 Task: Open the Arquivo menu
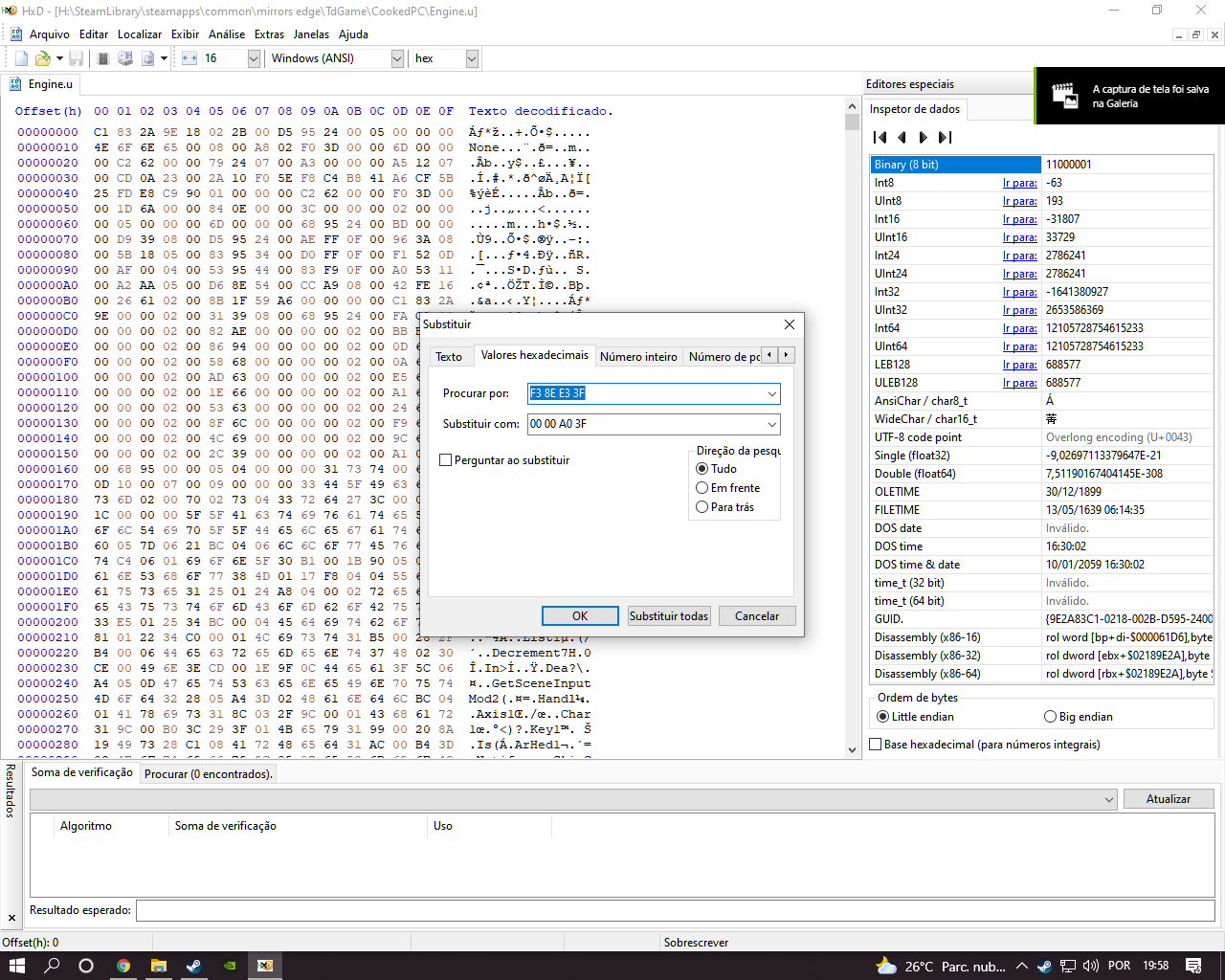pos(50,34)
